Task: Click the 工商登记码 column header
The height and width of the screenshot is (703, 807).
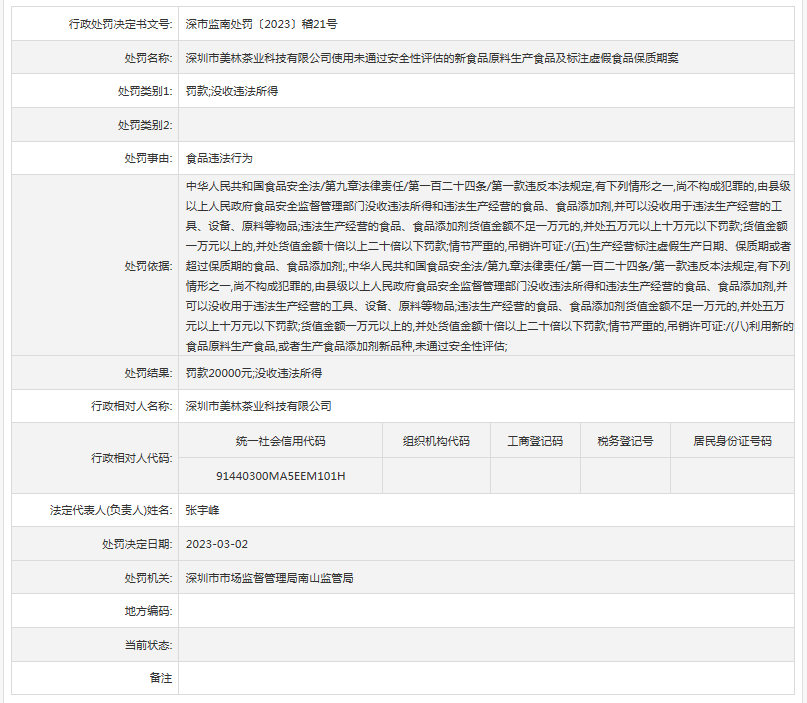Action: [535, 441]
